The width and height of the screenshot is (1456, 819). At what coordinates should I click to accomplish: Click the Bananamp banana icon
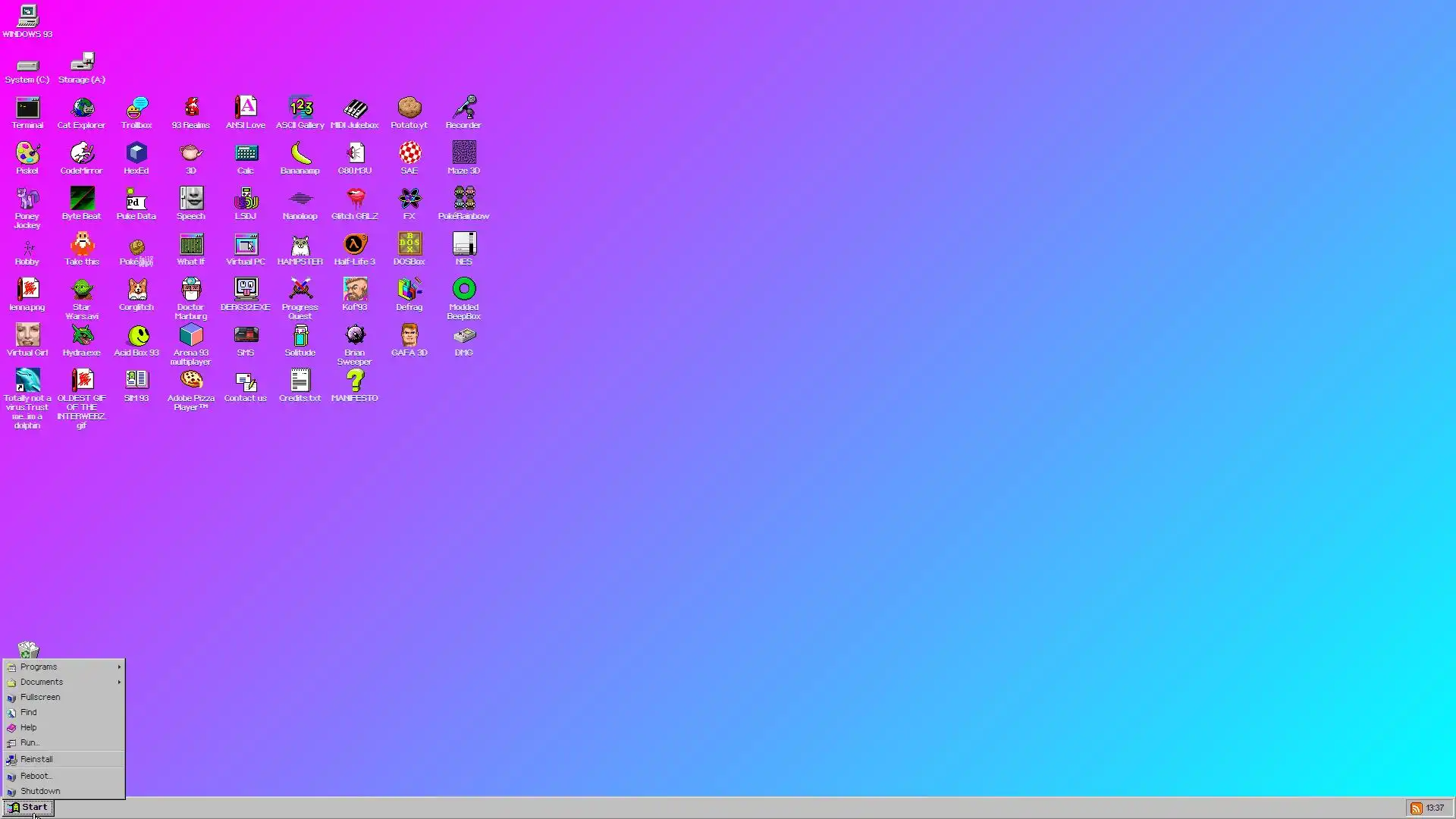pyautogui.click(x=300, y=155)
